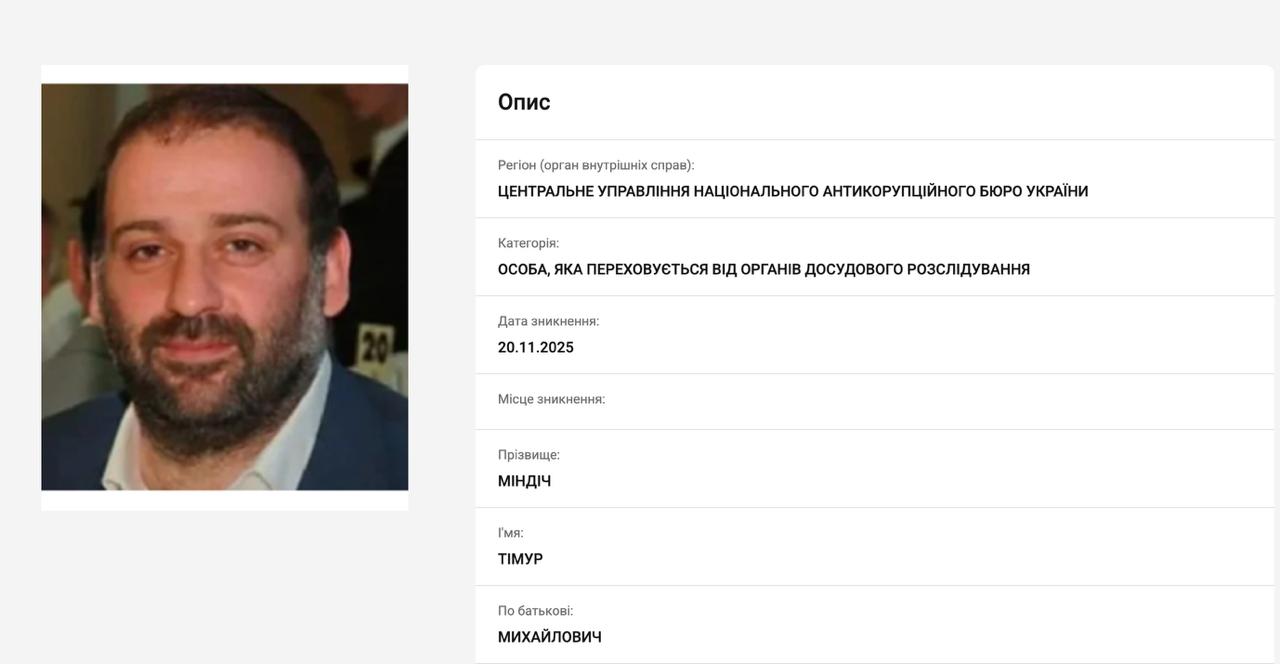Click the "Прізвище" field label
Screen dimensions: 1280x664
[529, 453]
